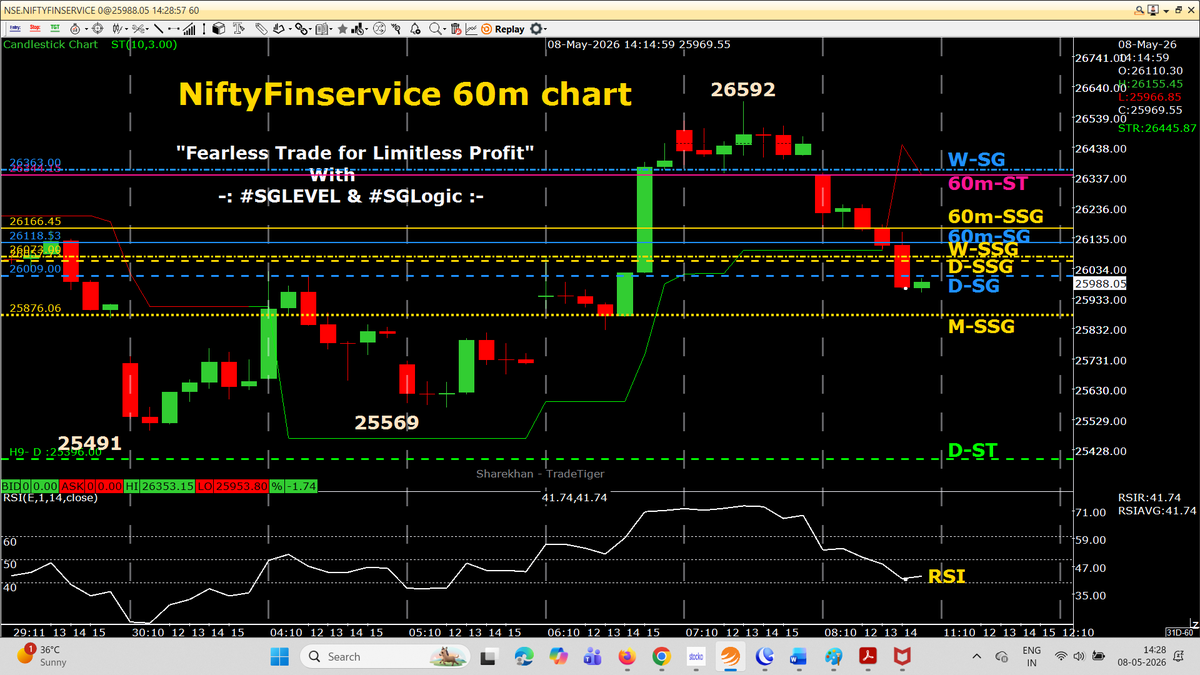1200x675 pixels.
Task: Select the crosshair target tool
Action: (98, 29)
